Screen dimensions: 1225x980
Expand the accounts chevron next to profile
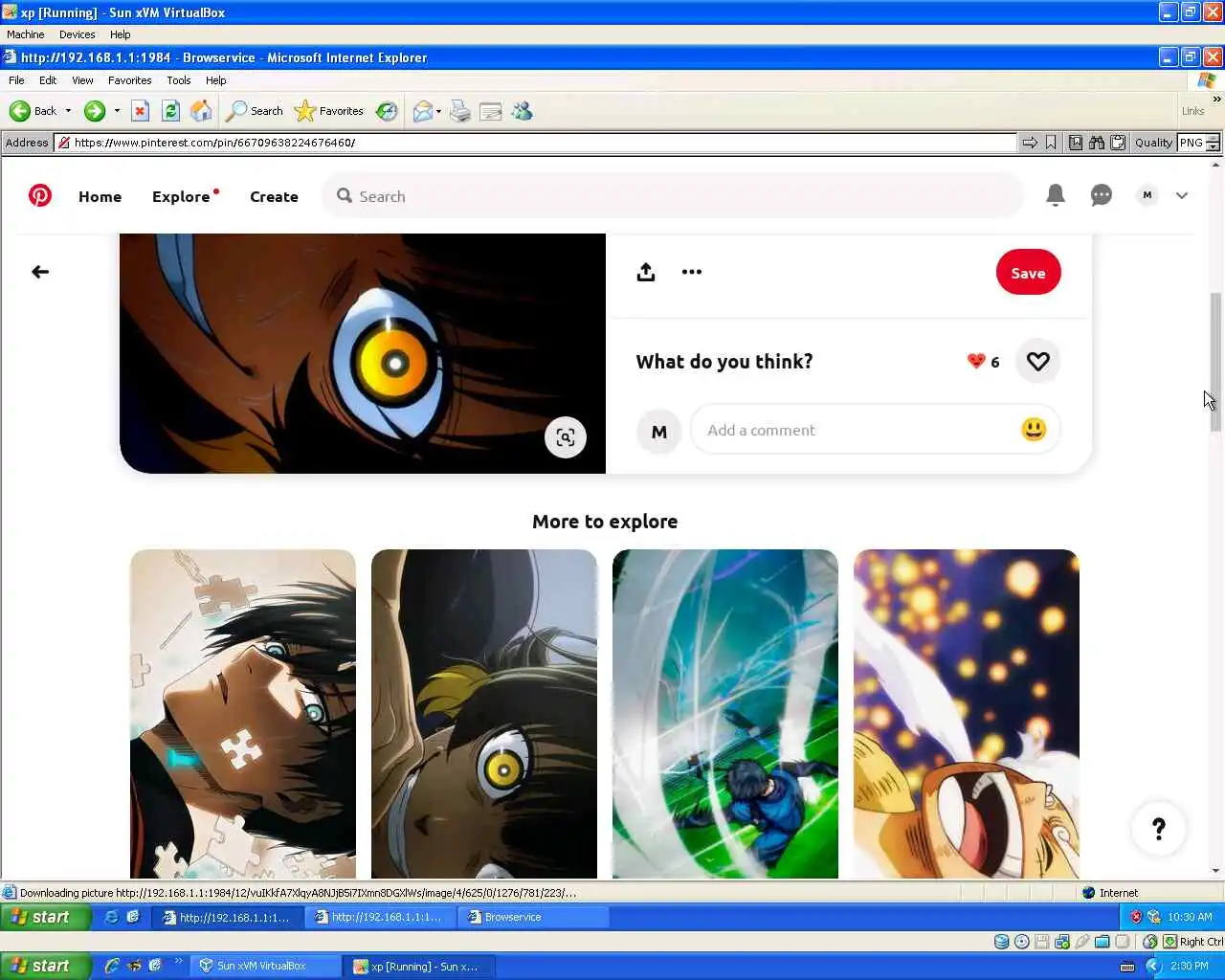(x=1182, y=195)
